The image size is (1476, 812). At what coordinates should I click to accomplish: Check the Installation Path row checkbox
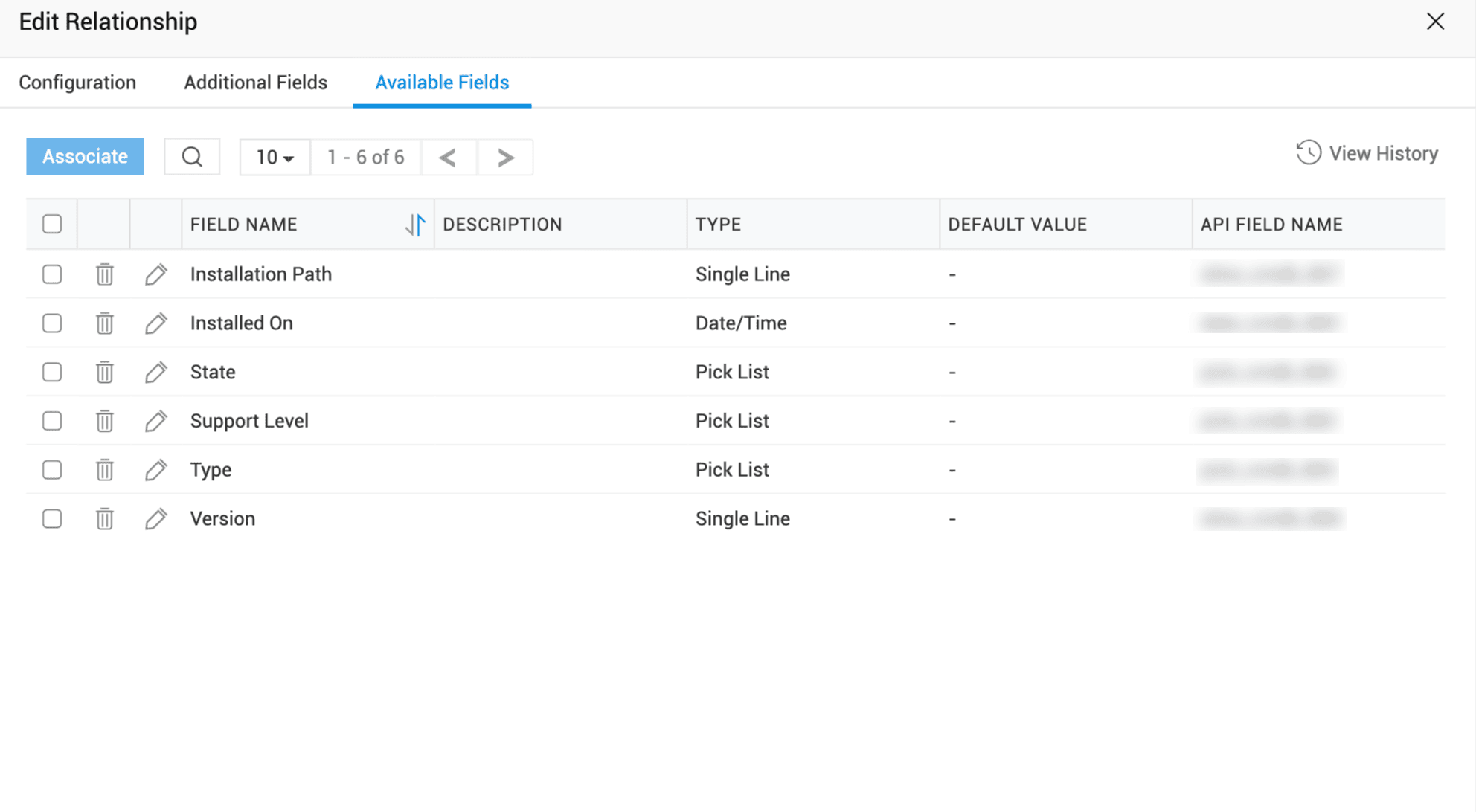coord(52,274)
